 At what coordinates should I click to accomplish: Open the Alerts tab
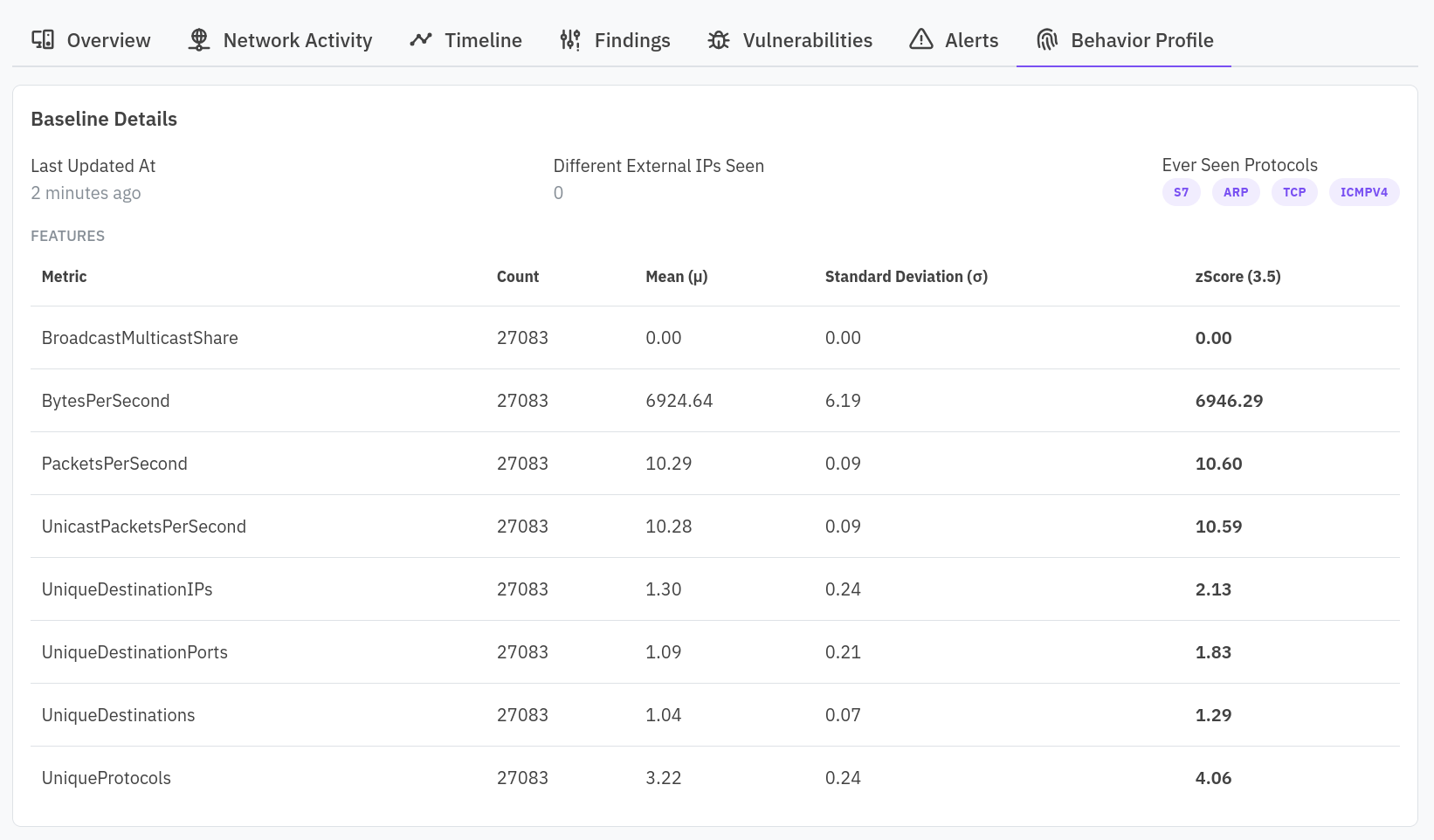tap(954, 40)
